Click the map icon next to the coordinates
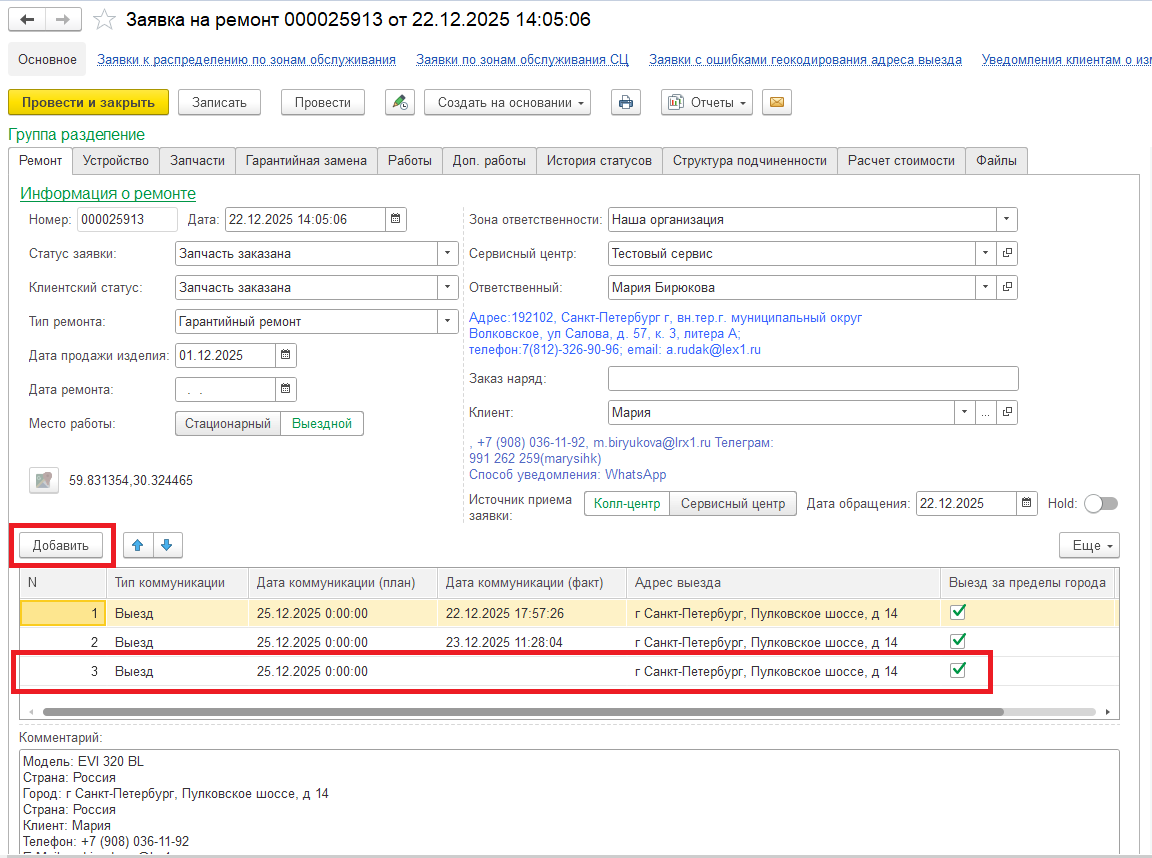 click(x=43, y=480)
